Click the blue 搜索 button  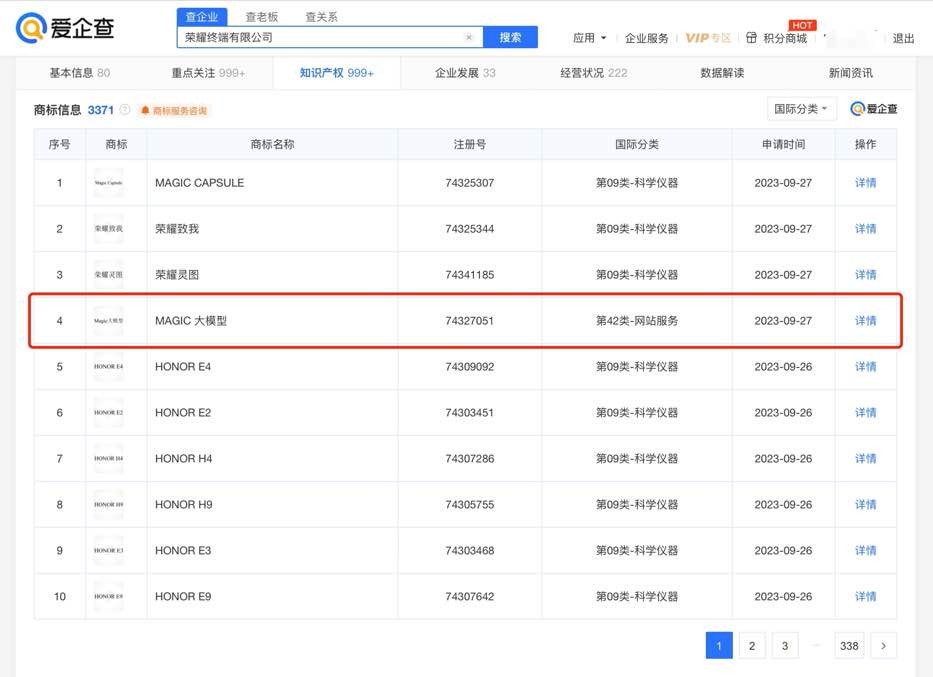point(511,37)
